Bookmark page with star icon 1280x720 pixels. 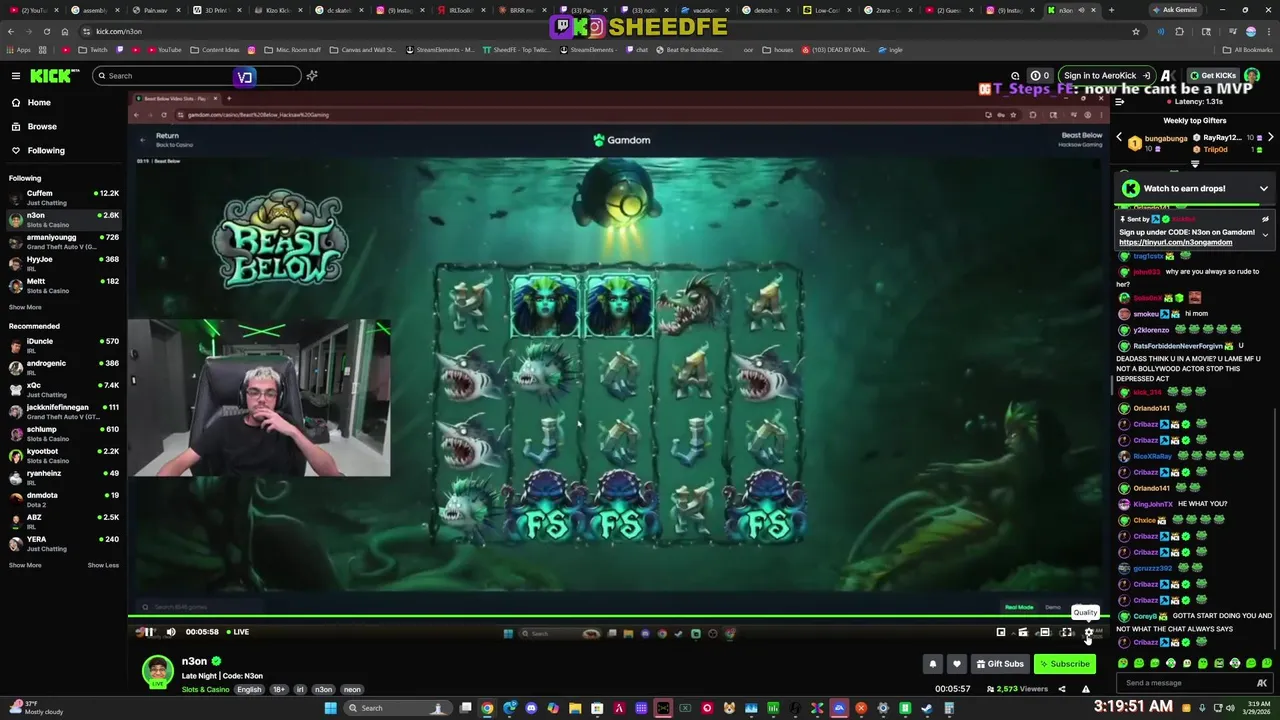[x=1136, y=31]
